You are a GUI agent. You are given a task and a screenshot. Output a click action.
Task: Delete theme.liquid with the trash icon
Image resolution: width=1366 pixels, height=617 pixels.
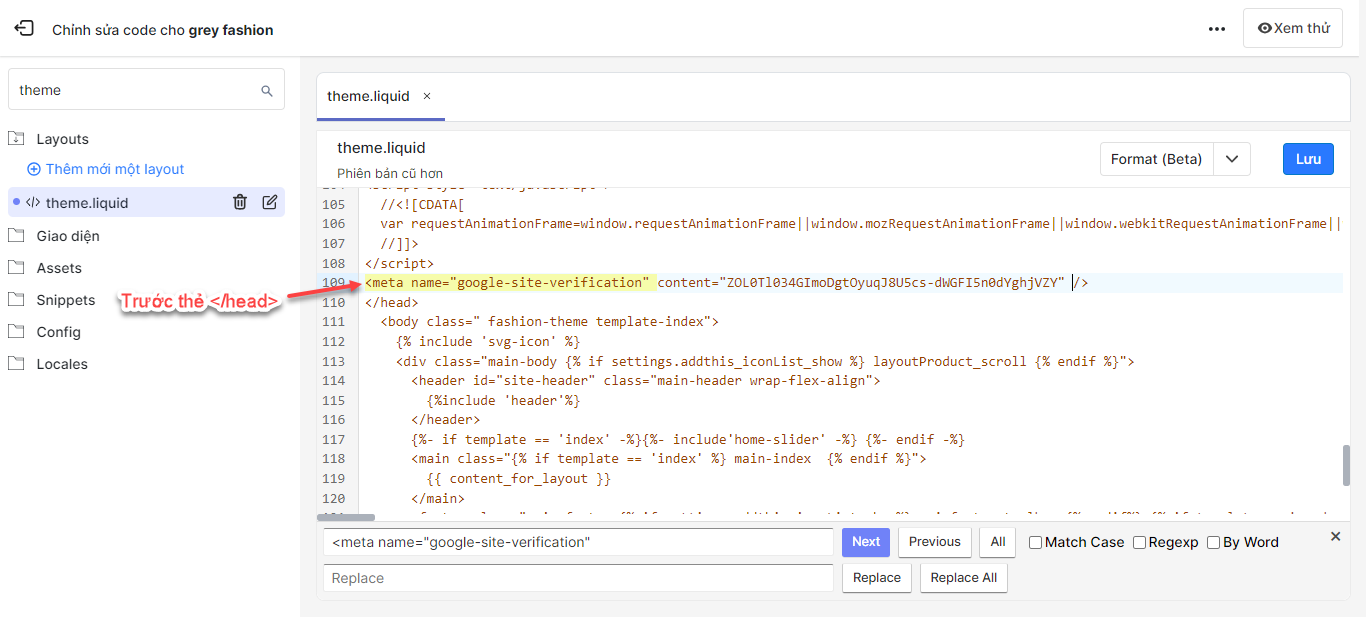click(240, 202)
